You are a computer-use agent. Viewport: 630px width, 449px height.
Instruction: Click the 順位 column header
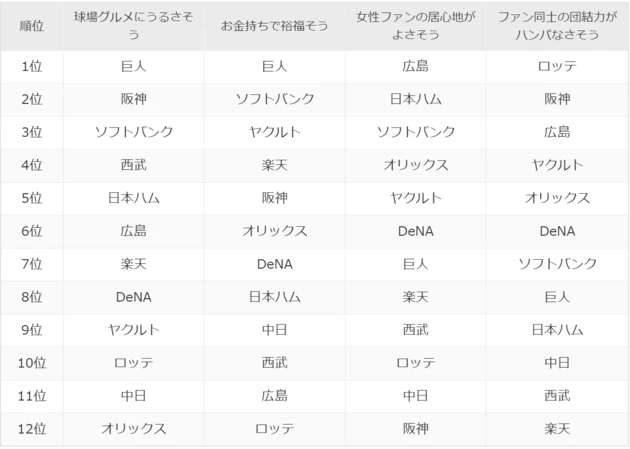[31, 25]
